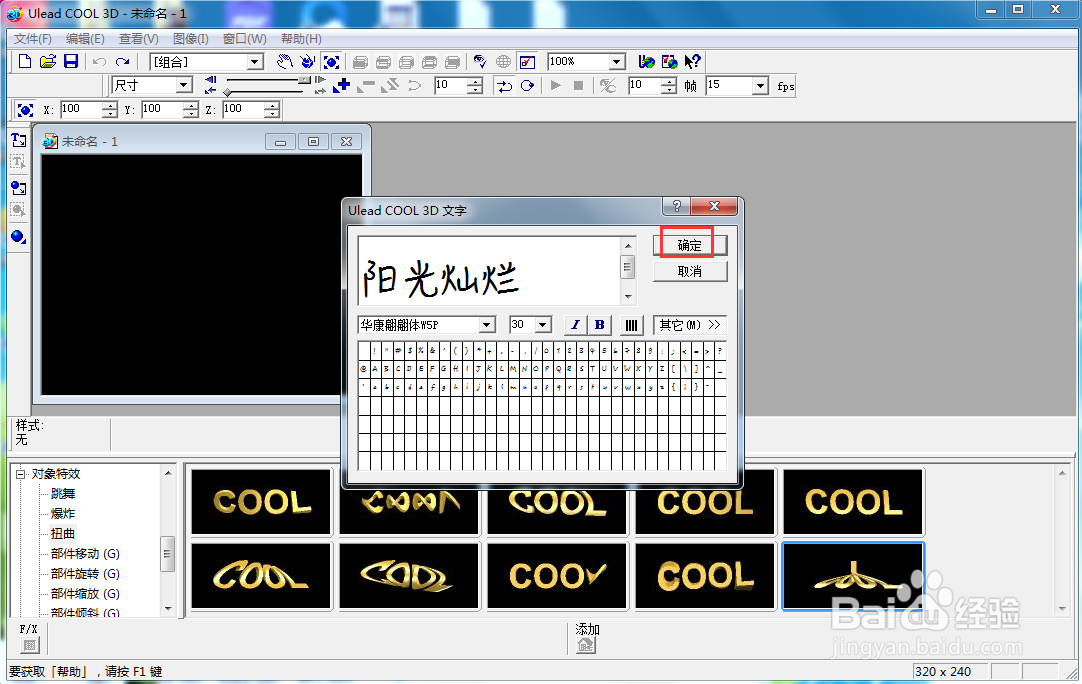Open file using folder icon
This screenshot has width=1082, height=684.
[48, 61]
